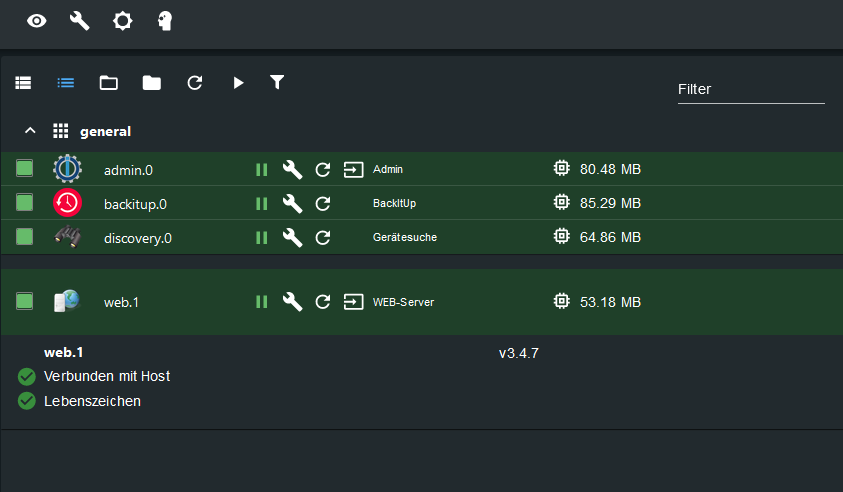Click the web.1 instance row name
The height and width of the screenshot is (492, 843).
tap(121, 302)
